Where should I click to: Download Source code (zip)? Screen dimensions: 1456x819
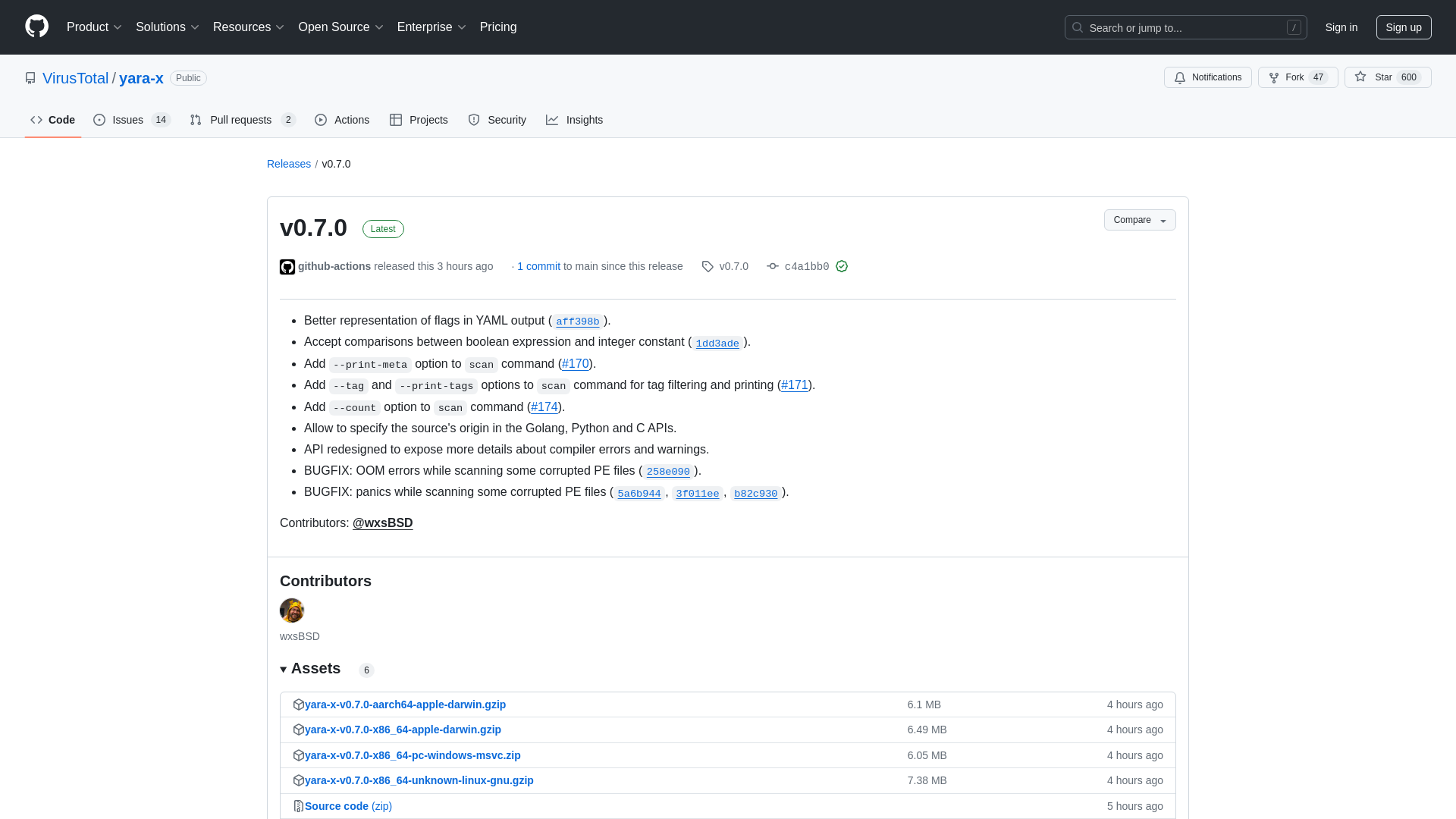pos(348,806)
